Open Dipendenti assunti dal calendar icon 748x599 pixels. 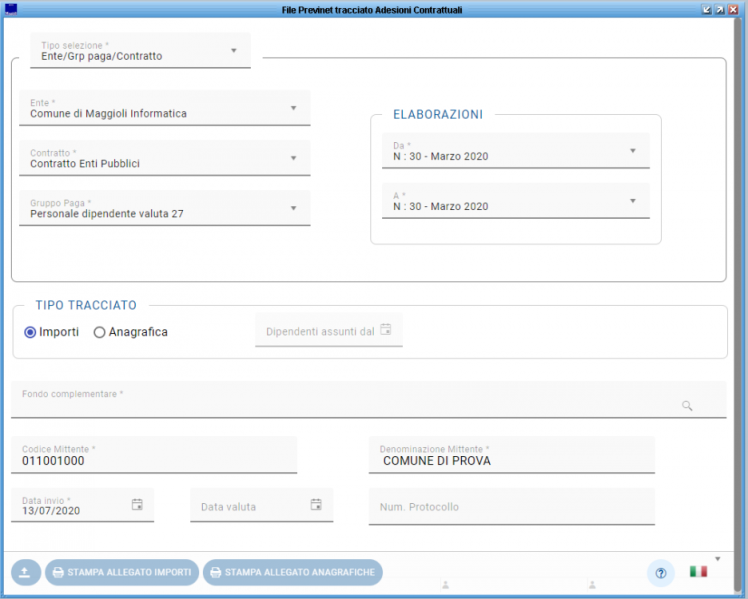pos(385,329)
